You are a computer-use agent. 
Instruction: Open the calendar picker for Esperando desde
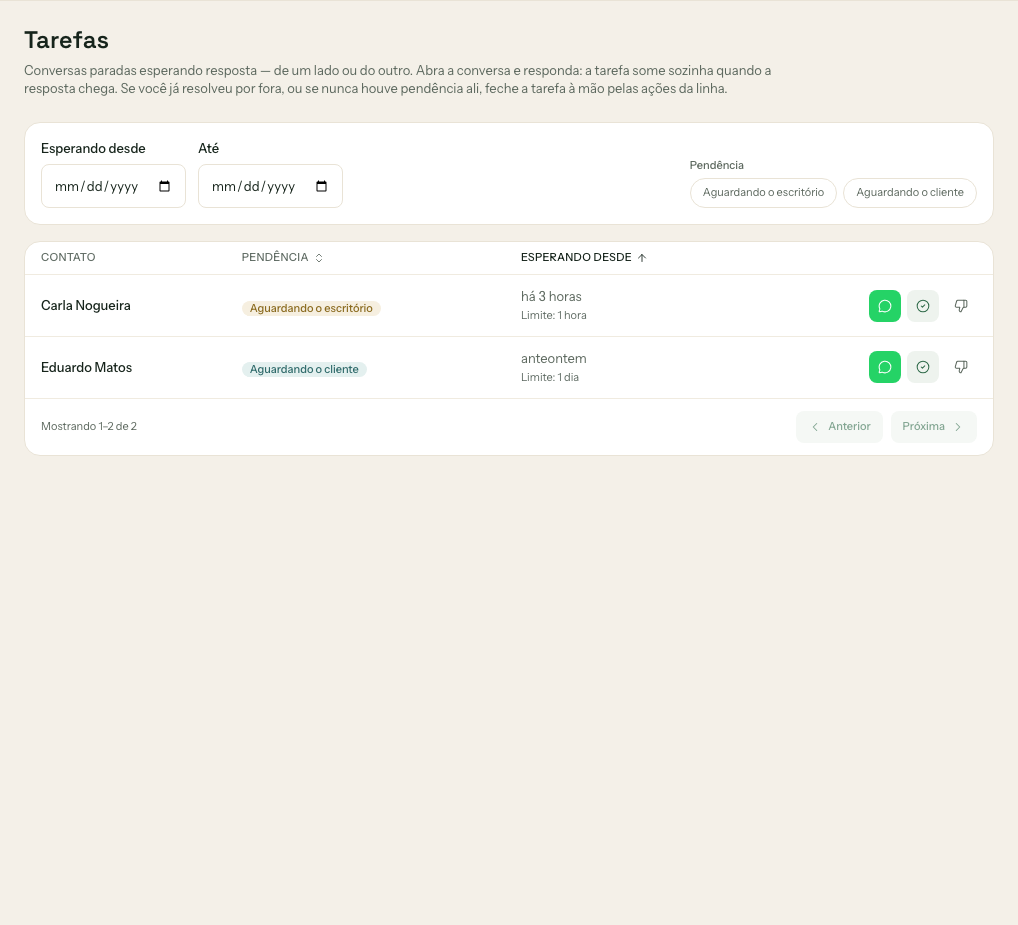164,186
